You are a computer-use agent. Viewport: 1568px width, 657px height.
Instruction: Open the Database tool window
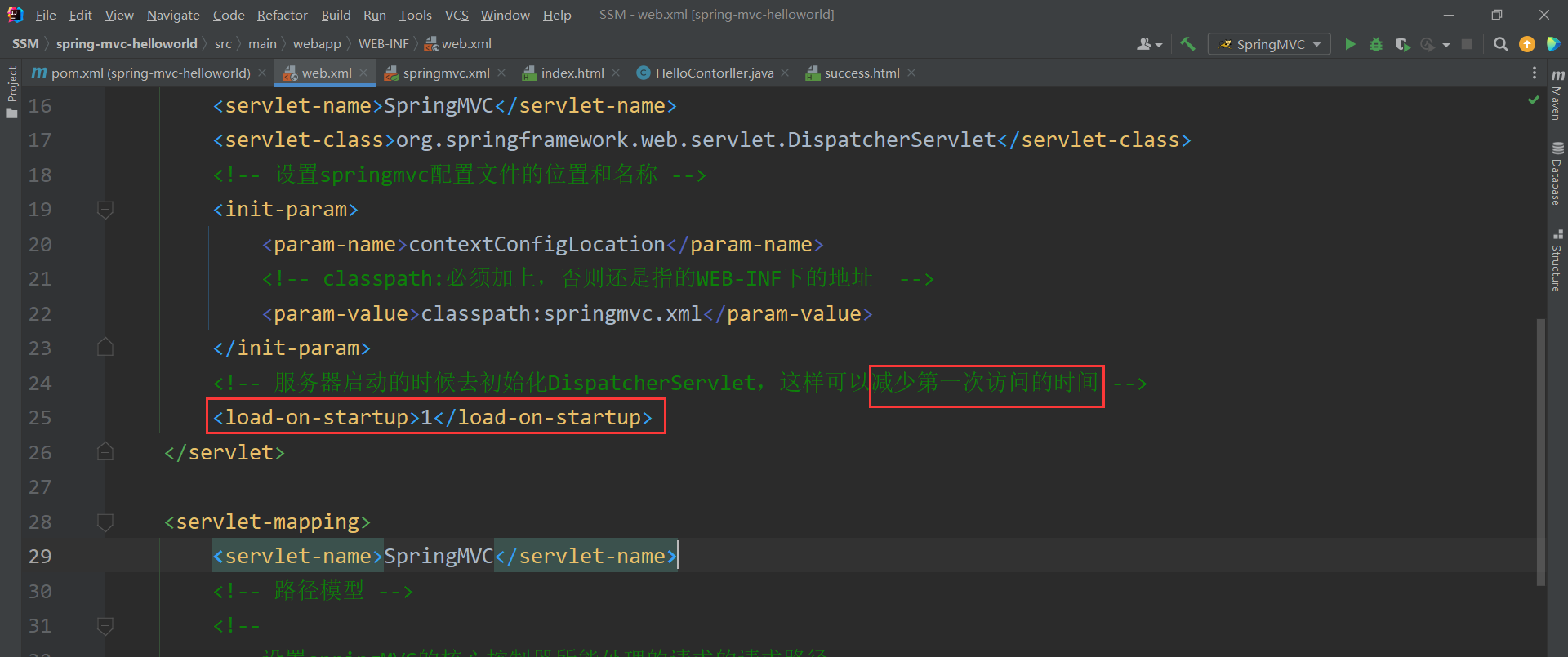click(x=1557, y=173)
